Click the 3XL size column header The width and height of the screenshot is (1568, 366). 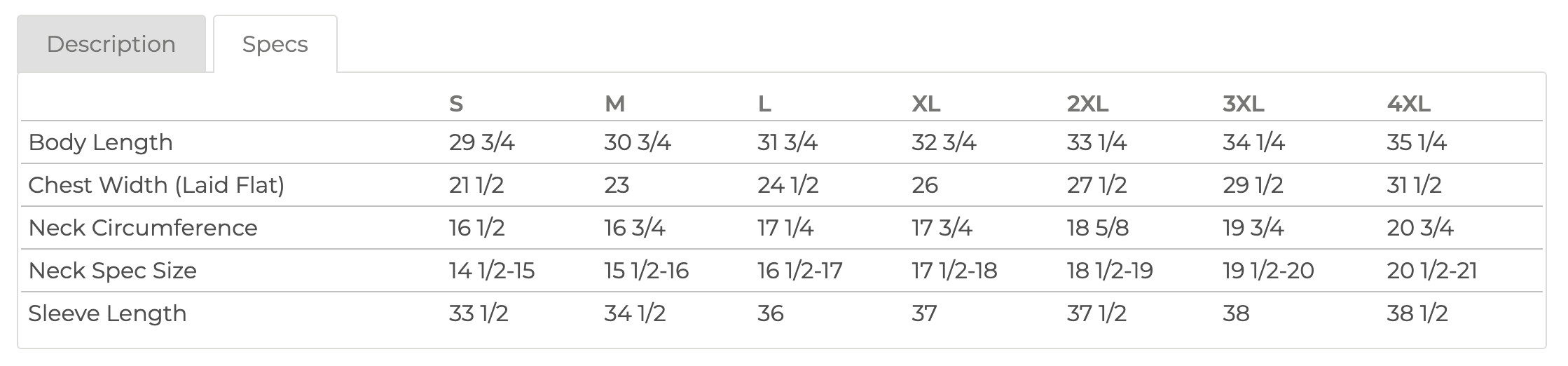(1243, 104)
